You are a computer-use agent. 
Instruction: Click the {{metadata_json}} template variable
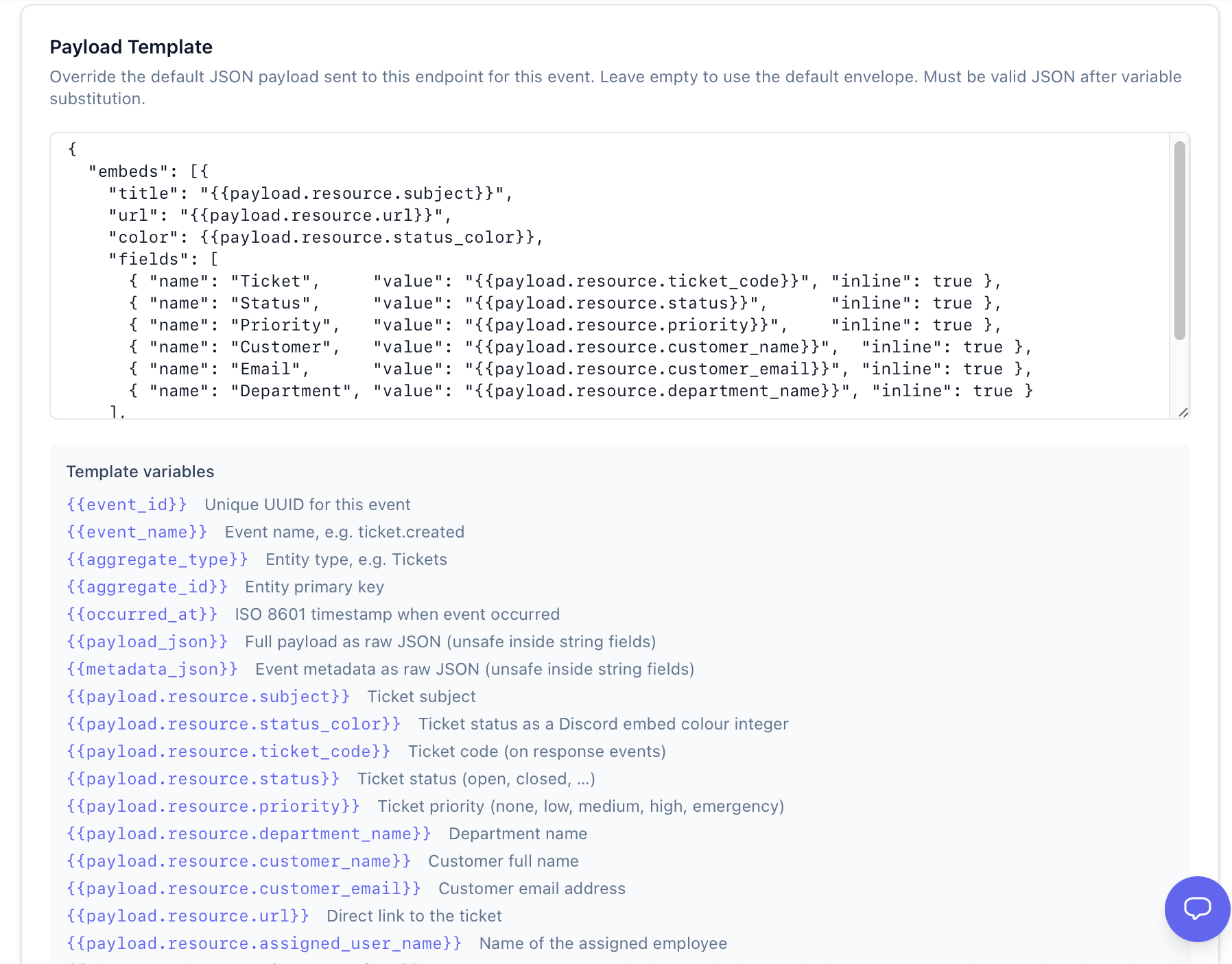point(152,669)
